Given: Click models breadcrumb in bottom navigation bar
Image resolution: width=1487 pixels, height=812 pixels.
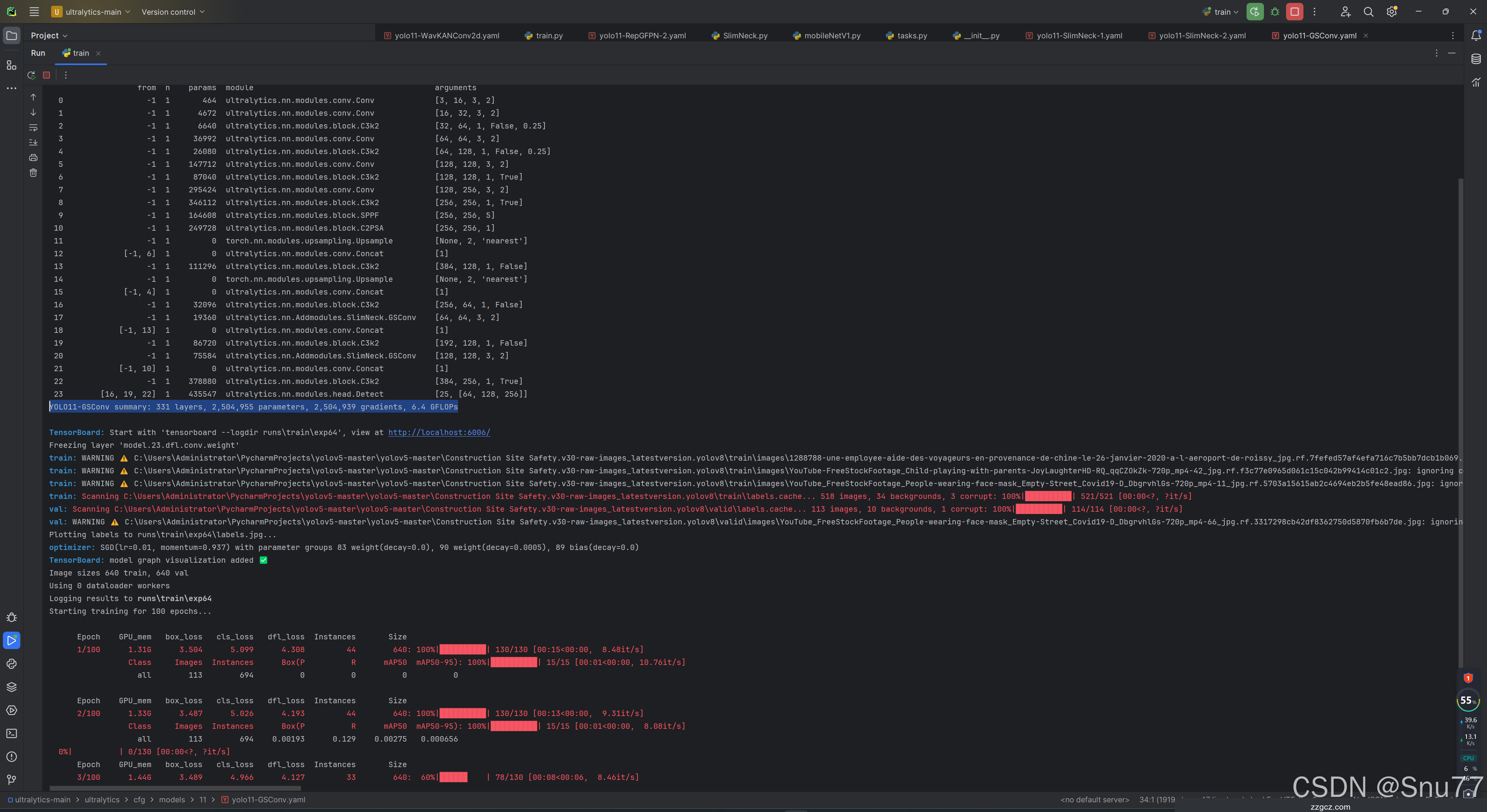Looking at the screenshot, I should [x=172, y=799].
